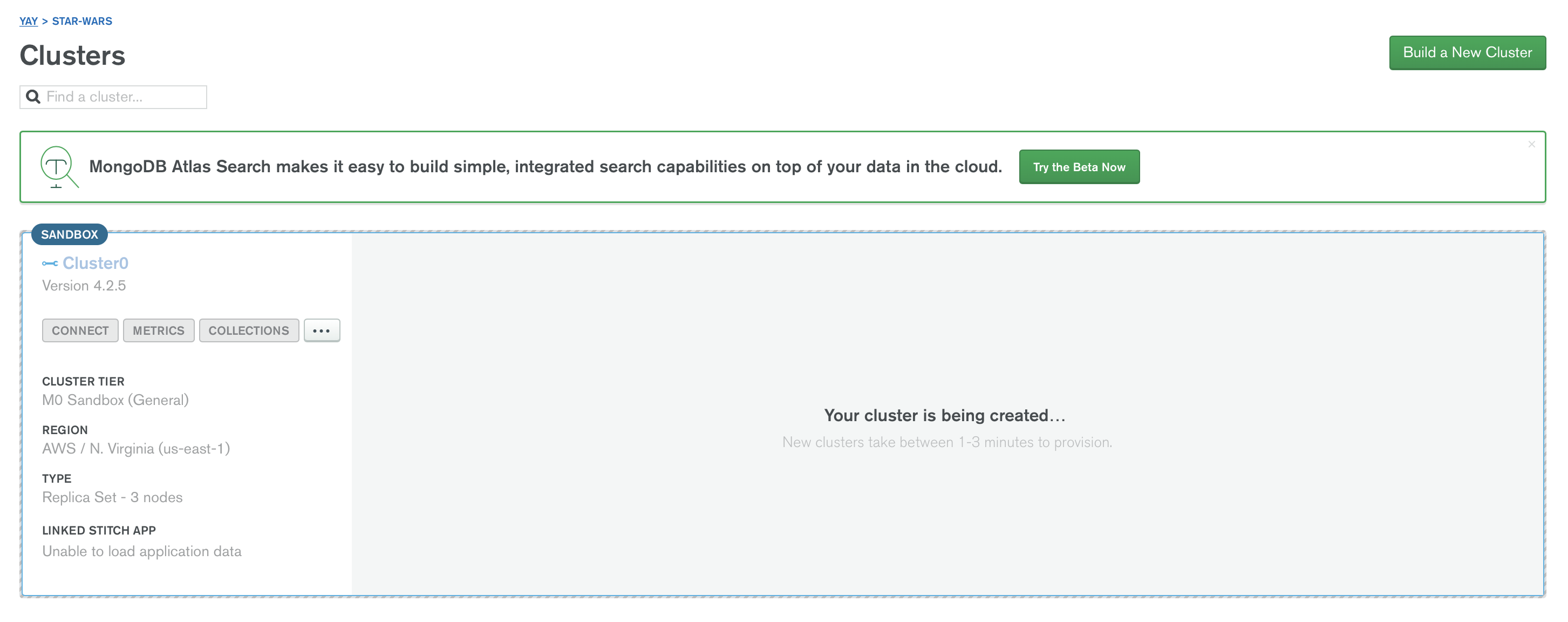Click the CONNECT button for Cluster0
Viewport: 1568px width, 622px height.
pos(79,330)
